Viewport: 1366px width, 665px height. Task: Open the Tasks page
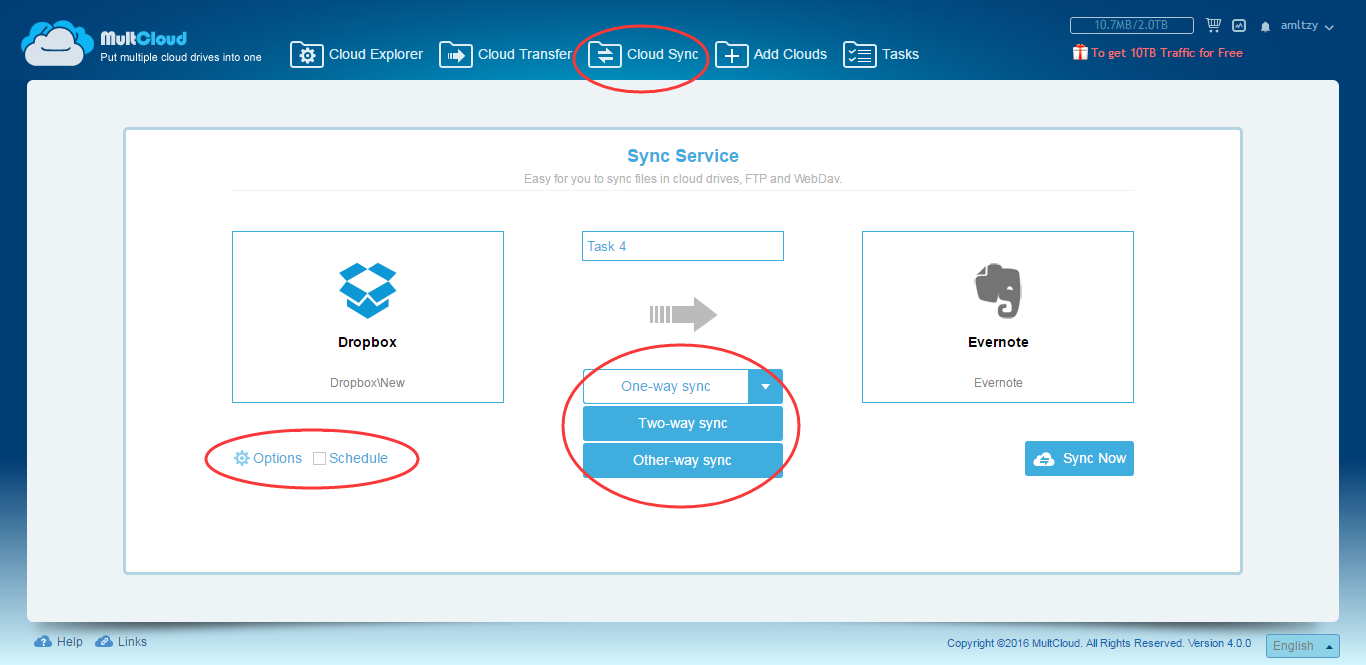881,54
